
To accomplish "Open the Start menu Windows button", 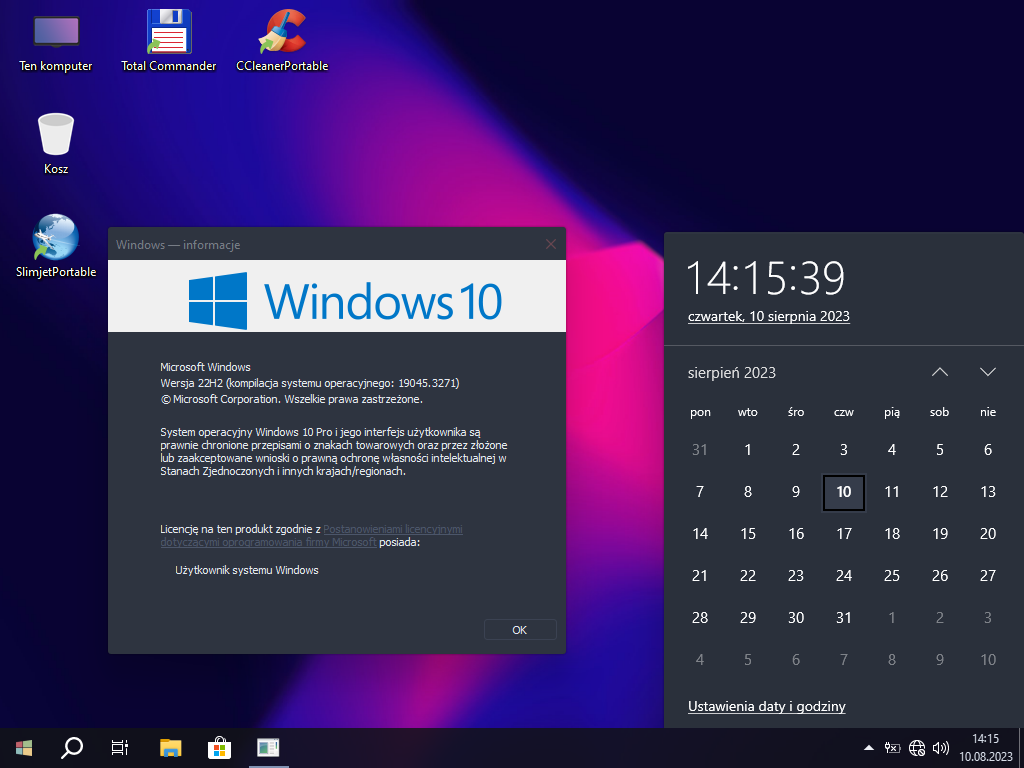I will tap(24, 747).
